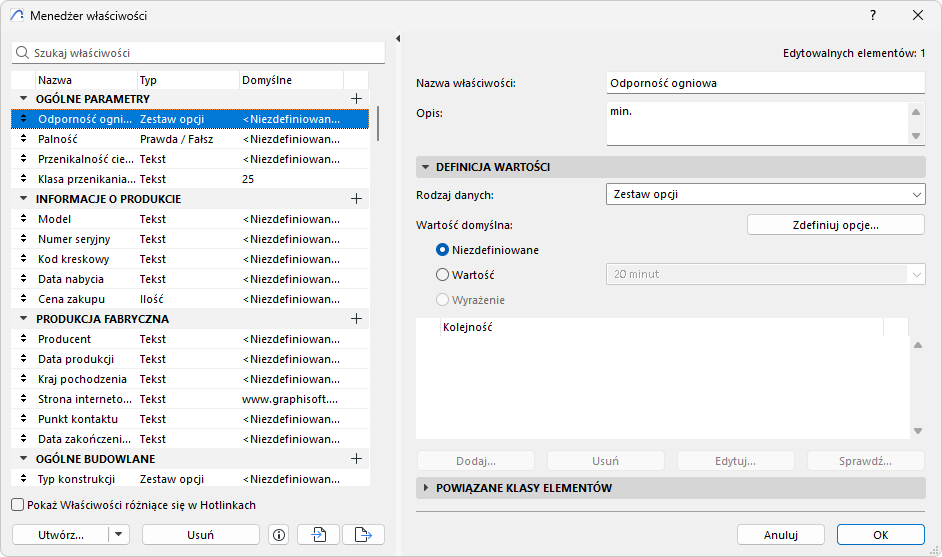Viewport: 942px width, 557px height.
Task: Click the Typ column header
Action: click(186, 80)
